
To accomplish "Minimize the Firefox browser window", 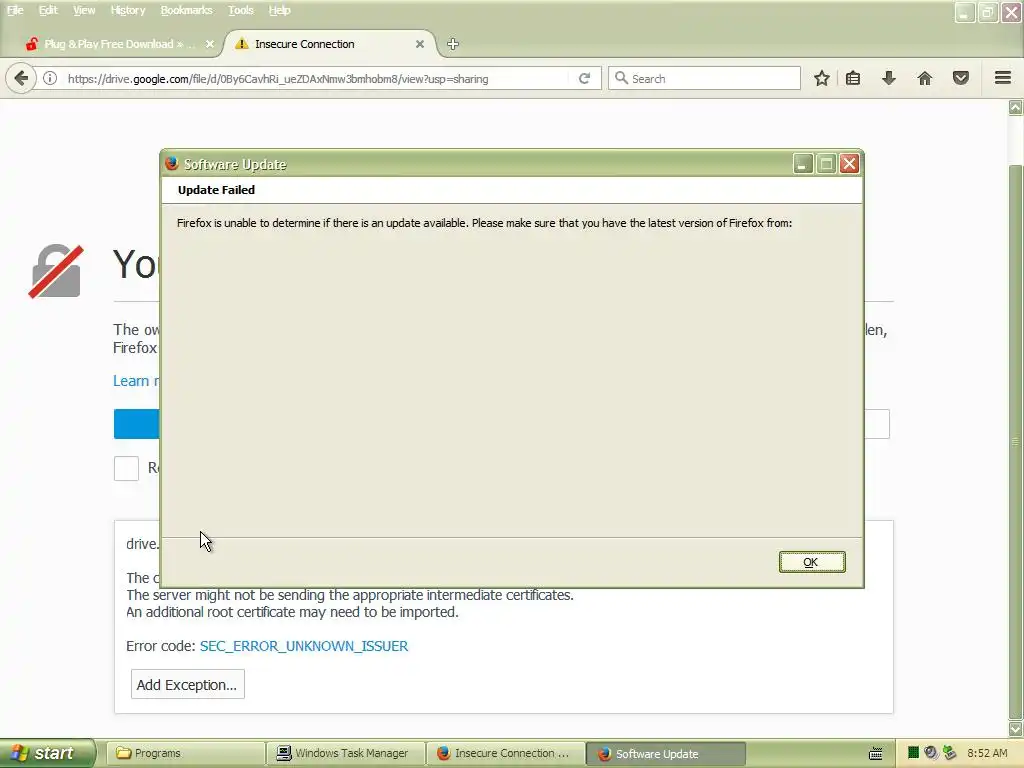I will click(965, 12).
